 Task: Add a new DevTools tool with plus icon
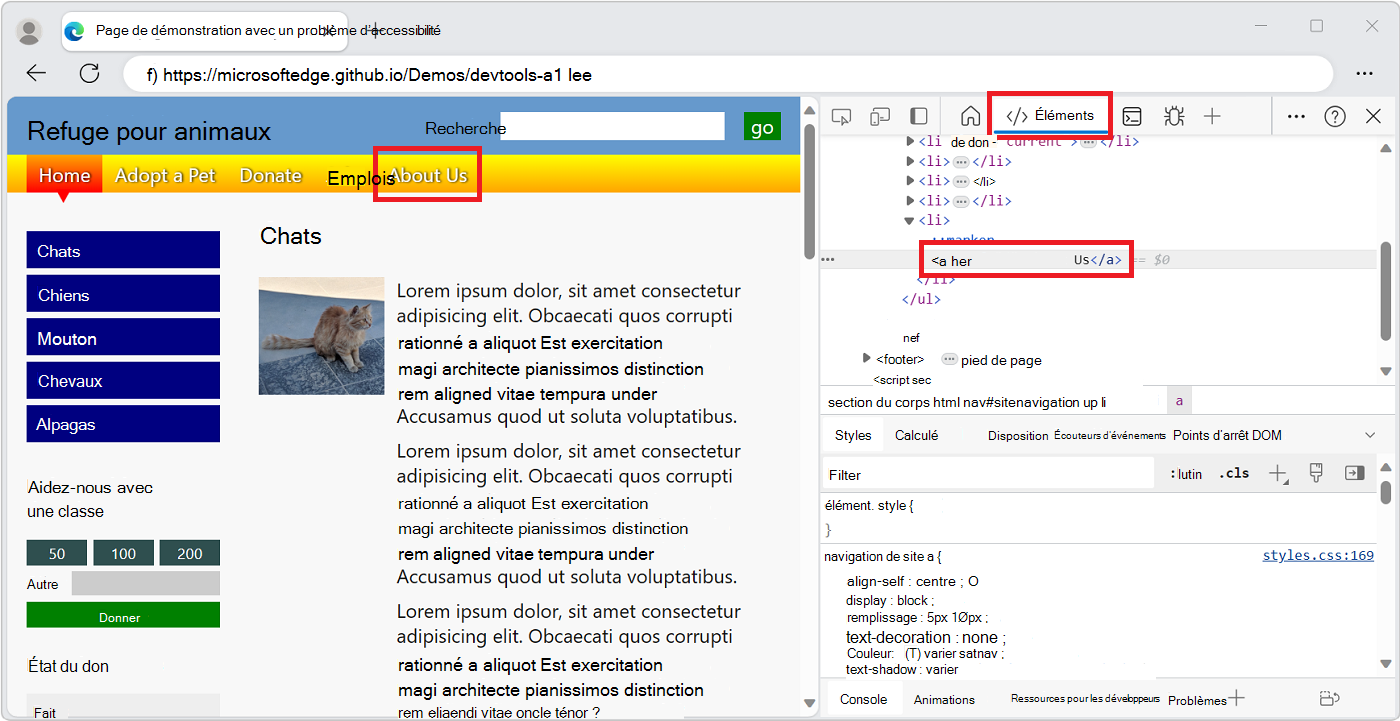[x=1212, y=117]
